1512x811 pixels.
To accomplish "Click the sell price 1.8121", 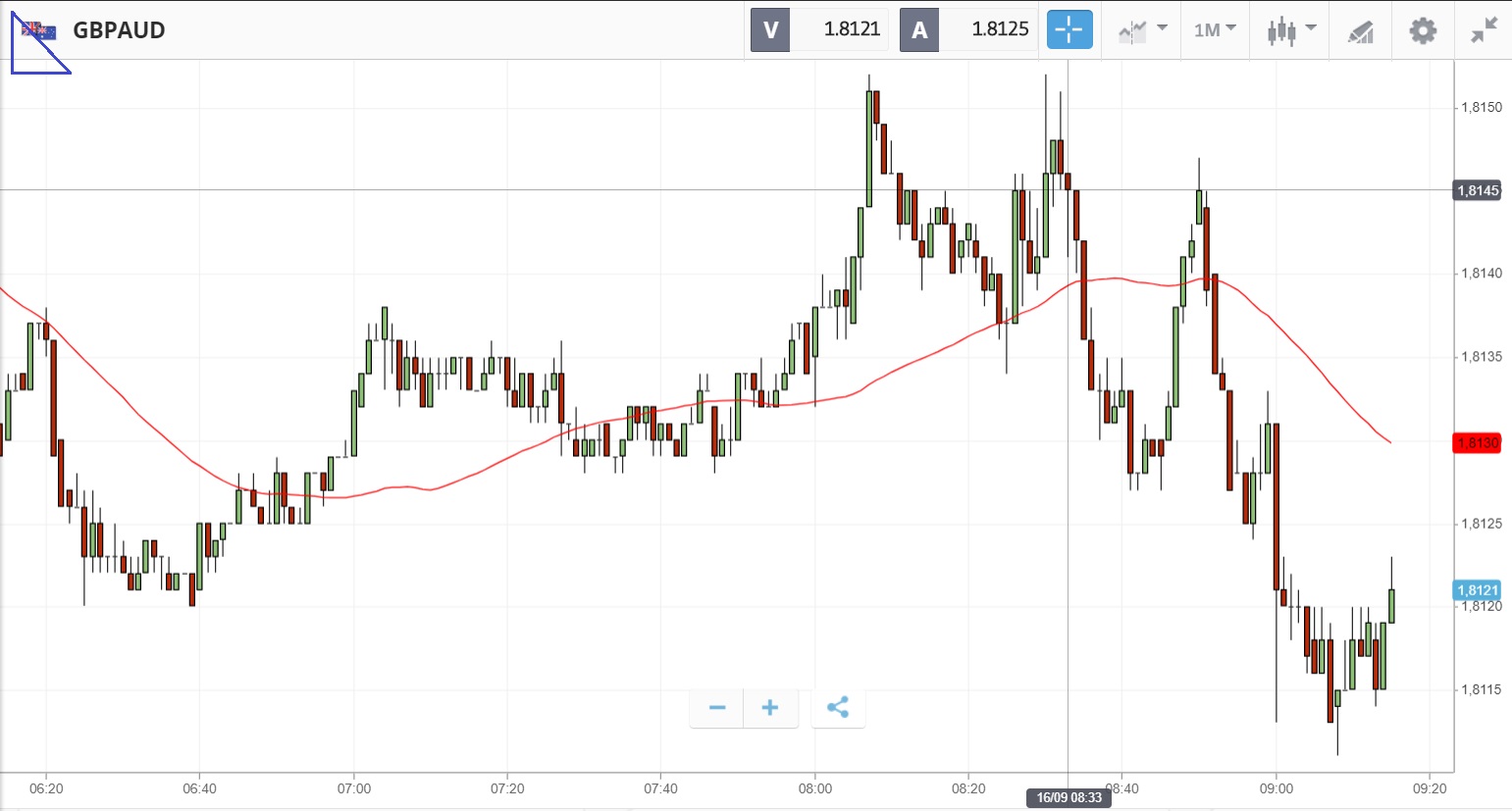I will click(x=852, y=29).
